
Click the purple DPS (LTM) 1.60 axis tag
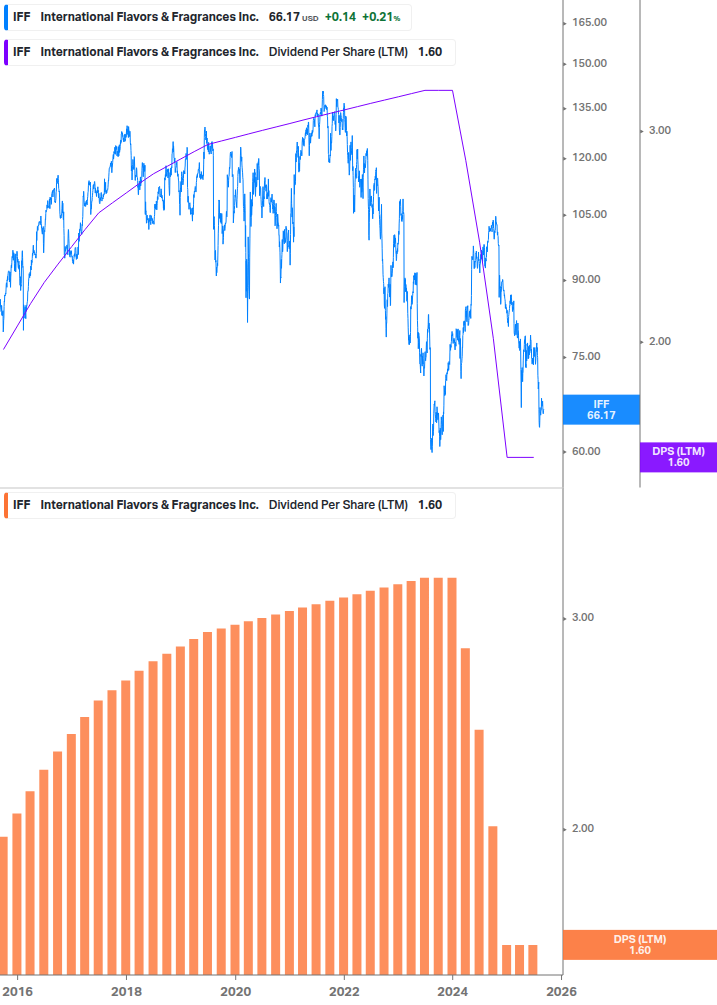tap(678, 457)
